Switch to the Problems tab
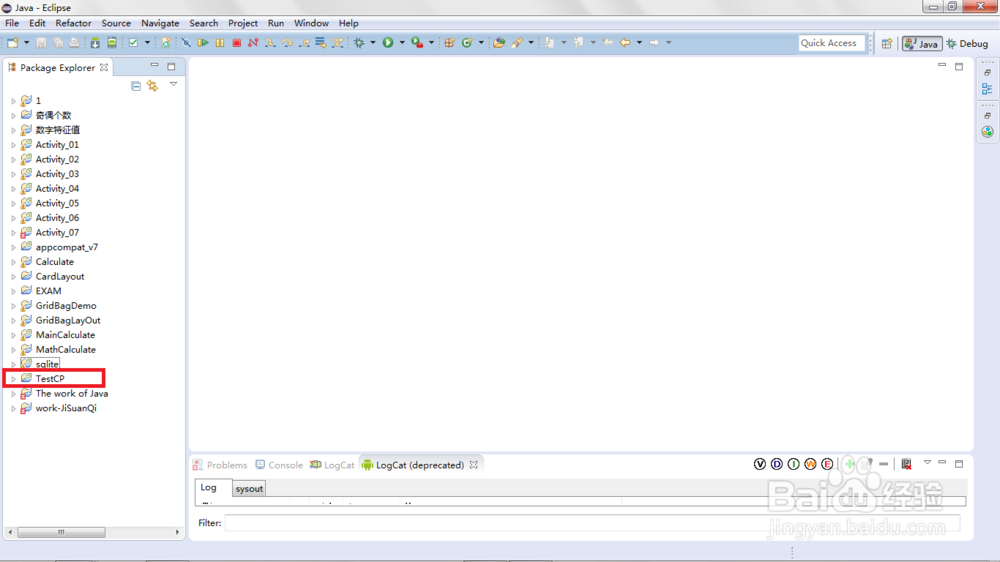This screenshot has height=562, width=1000. (x=220, y=465)
